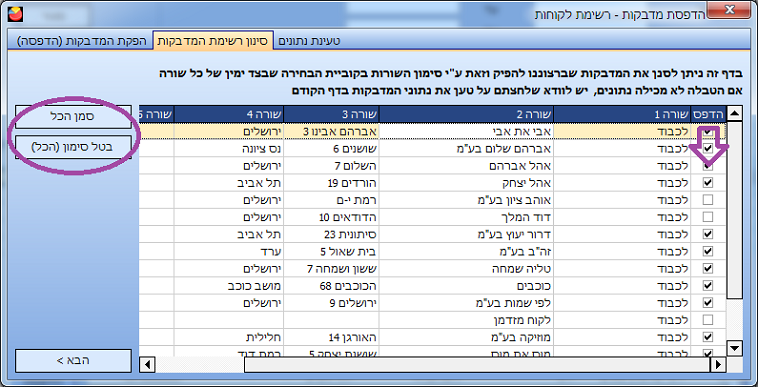
Task: Select the cell אוהב ציון בע"מ
Action: [x=466, y=200]
